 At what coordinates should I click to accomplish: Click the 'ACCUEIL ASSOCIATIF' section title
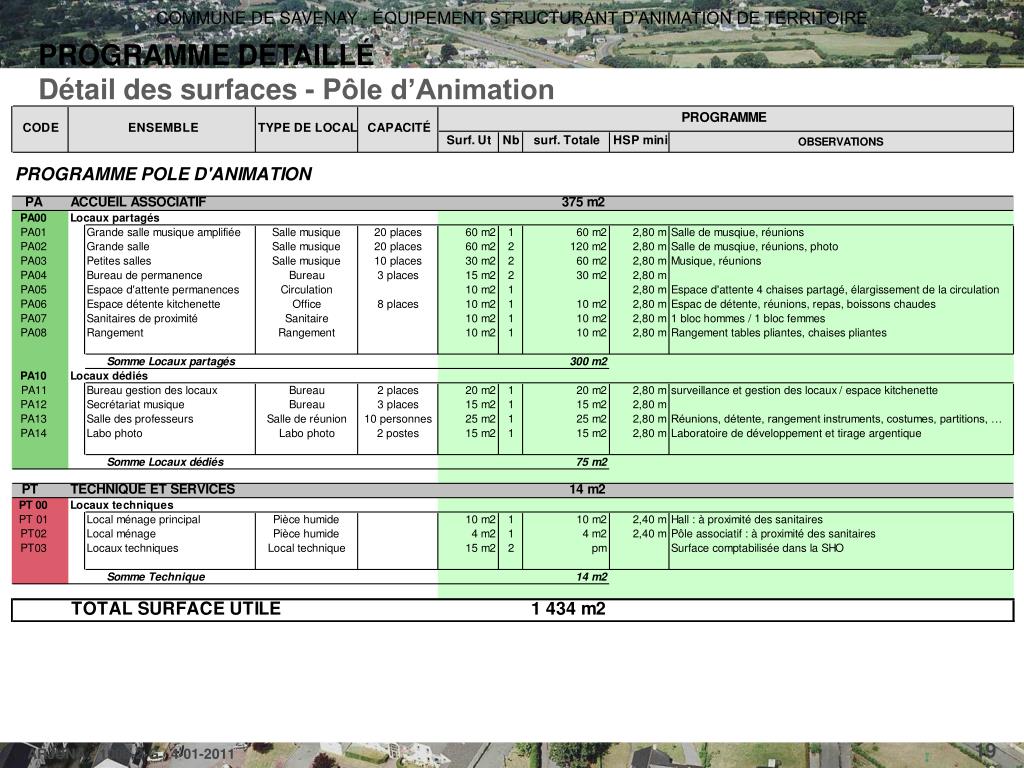pyautogui.click(x=138, y=202)
